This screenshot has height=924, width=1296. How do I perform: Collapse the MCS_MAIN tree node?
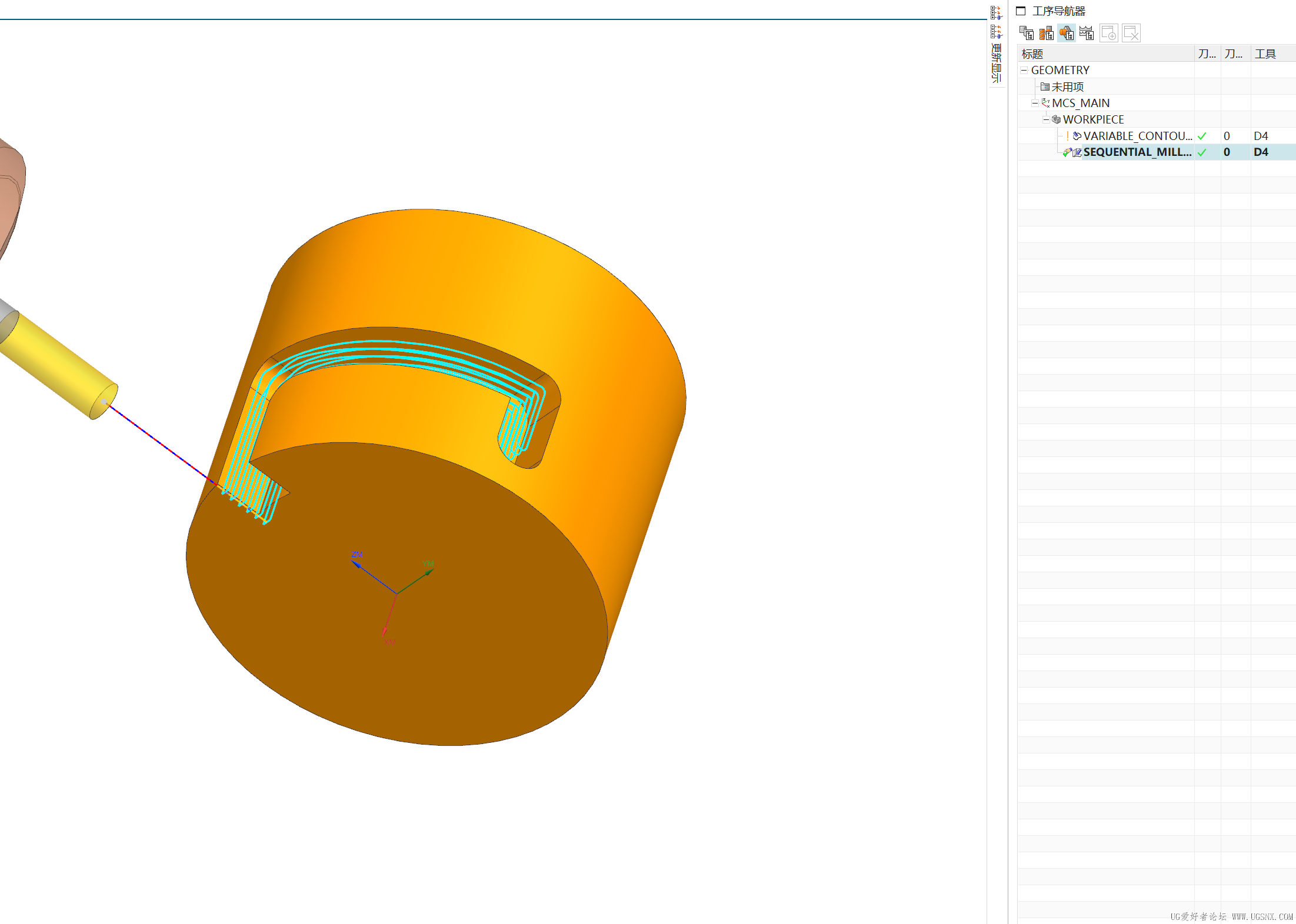click(1035, 103)
